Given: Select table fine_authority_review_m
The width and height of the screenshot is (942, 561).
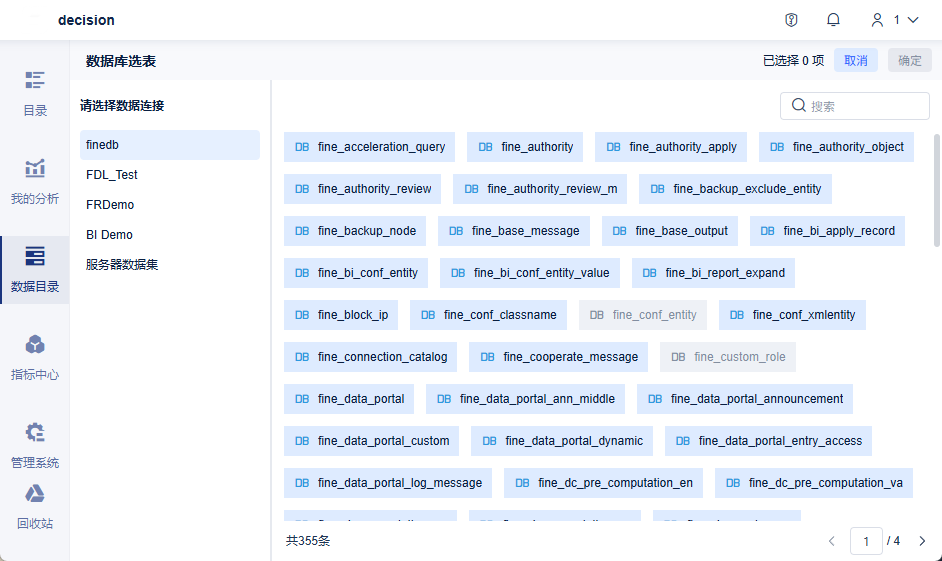Looking at the screenshot, I should pos(540,189).
